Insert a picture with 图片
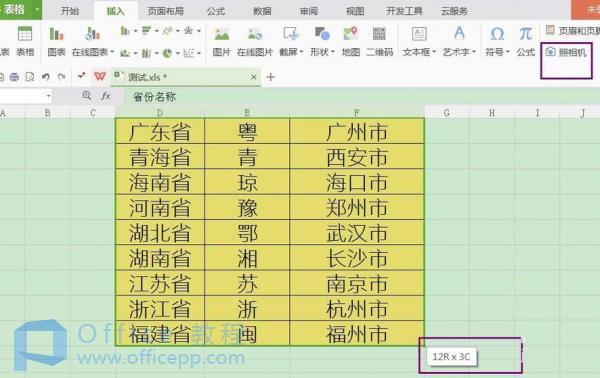The height and width of the screenshot is (378, 600). 221,40
